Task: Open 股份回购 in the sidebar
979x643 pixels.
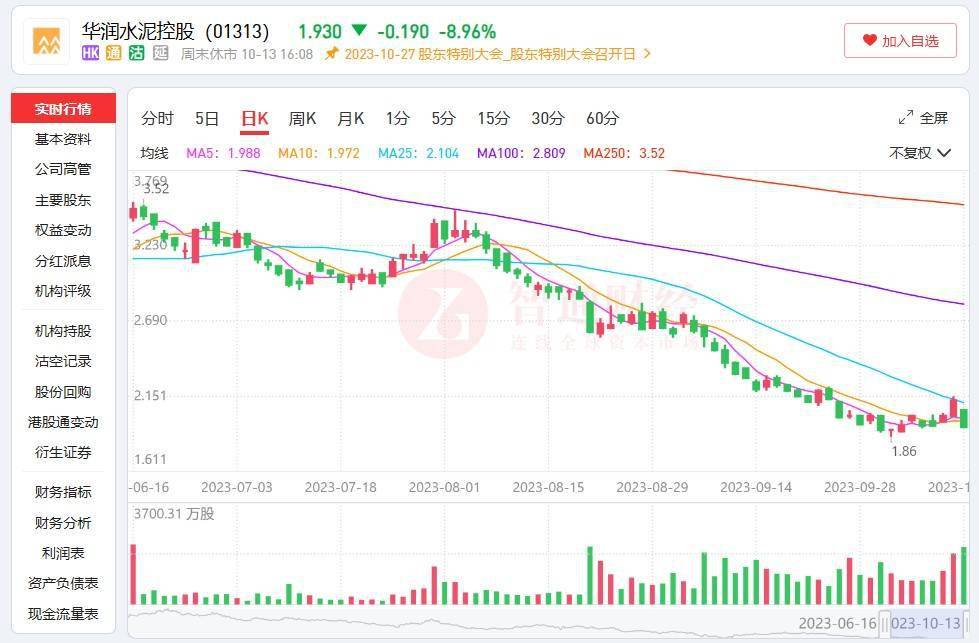Action: [63, 392]
